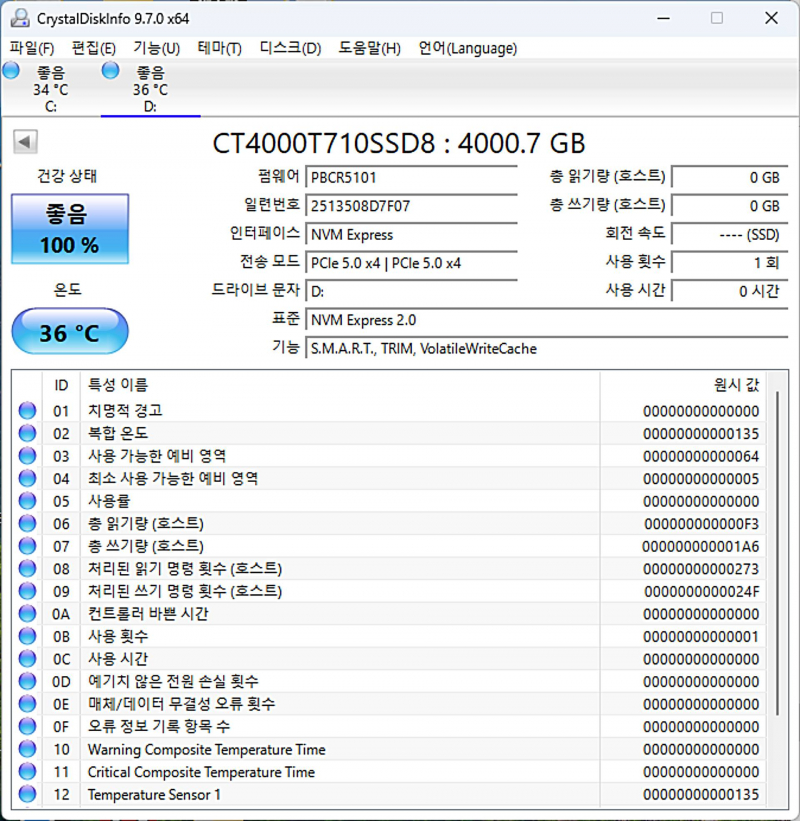The image size is (800, 821).
Task: Select the Temperature Sensor 1 row text
Action: click(x=154, y=794)
